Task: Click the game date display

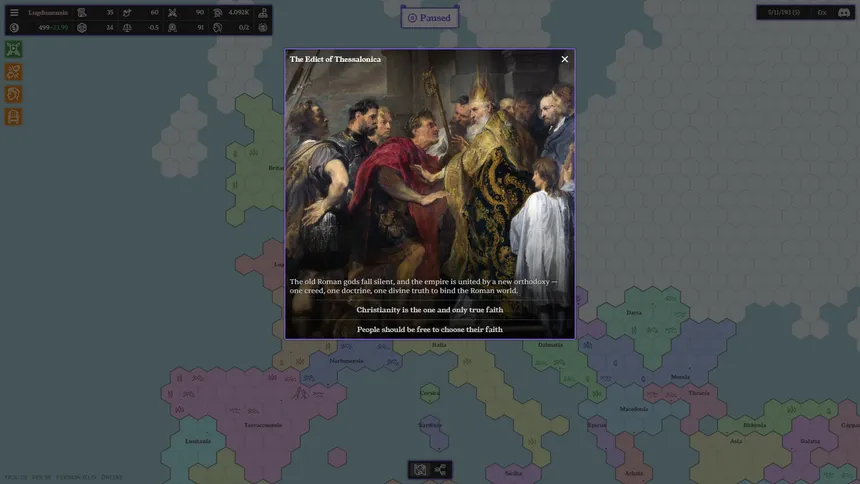Action: pyautogui.click(x=783, y=12)
